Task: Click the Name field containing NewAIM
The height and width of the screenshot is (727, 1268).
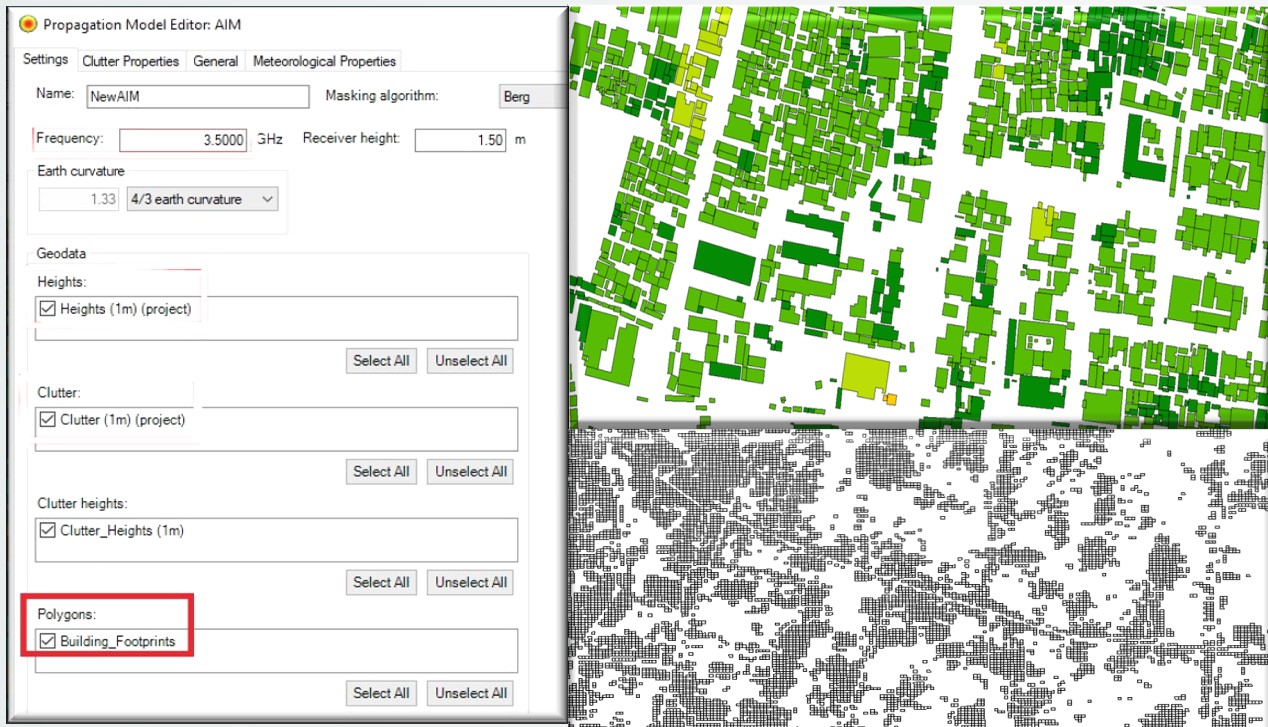Action: [x=196, y=96]
